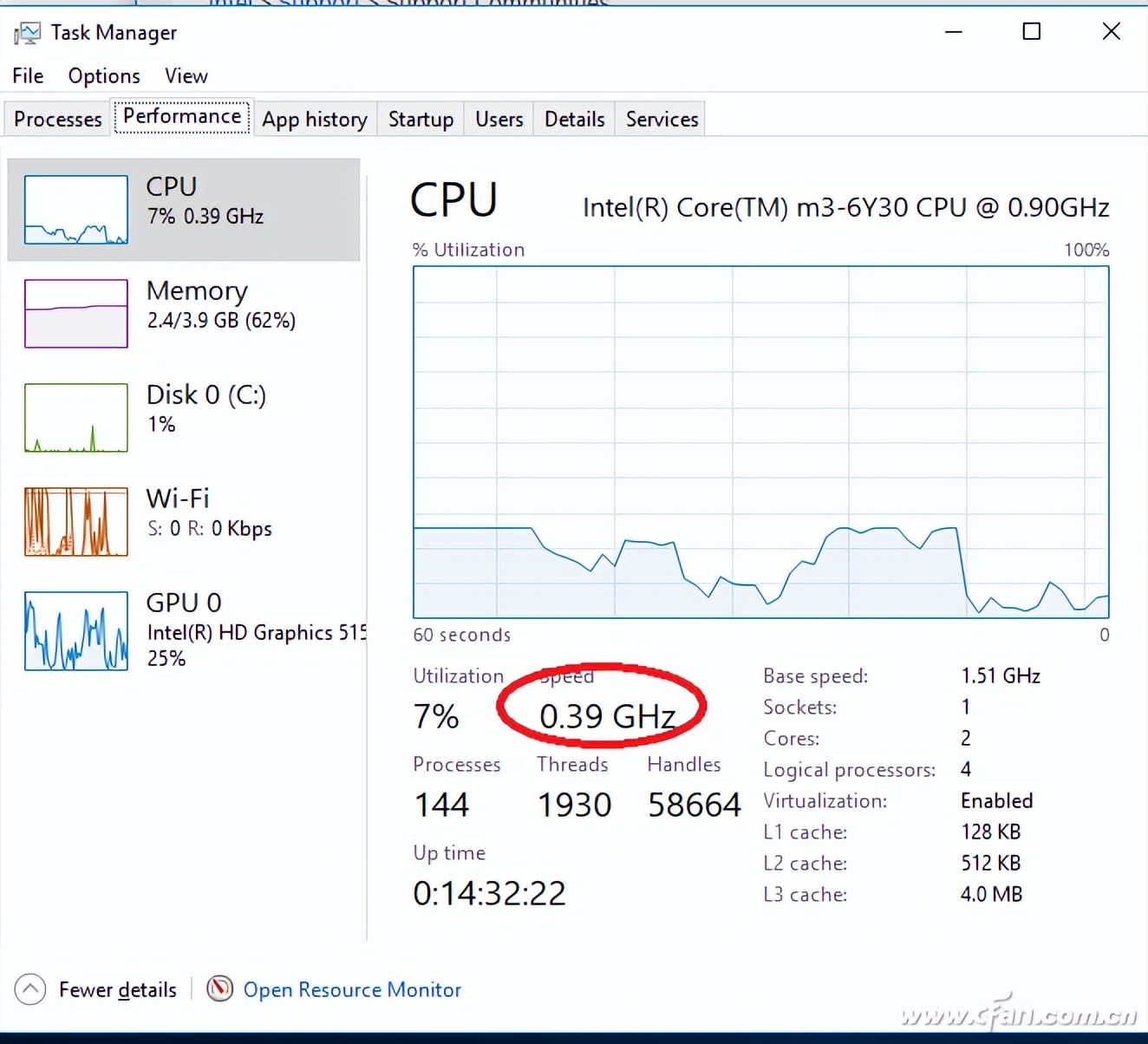Select the Wi-Fi sidebar label

(178, 499)
